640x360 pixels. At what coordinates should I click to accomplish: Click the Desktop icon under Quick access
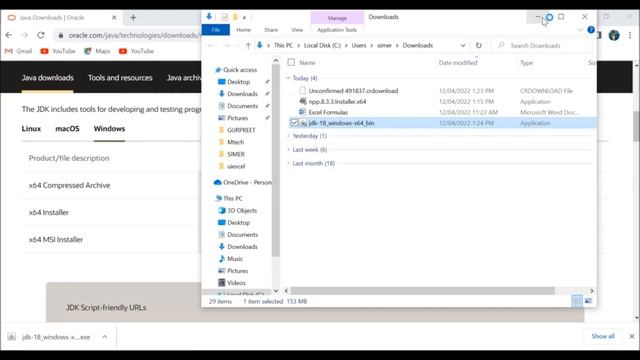click(222, 82)
